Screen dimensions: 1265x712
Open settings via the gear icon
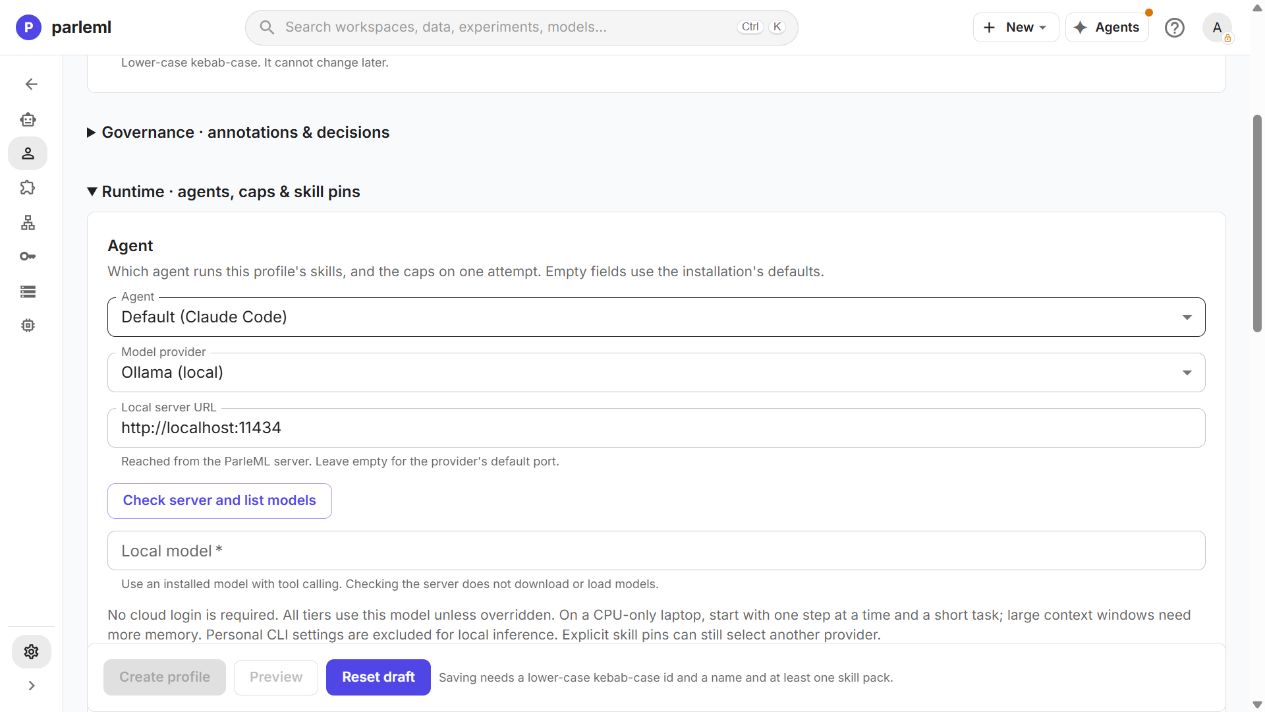click(31, 652)
